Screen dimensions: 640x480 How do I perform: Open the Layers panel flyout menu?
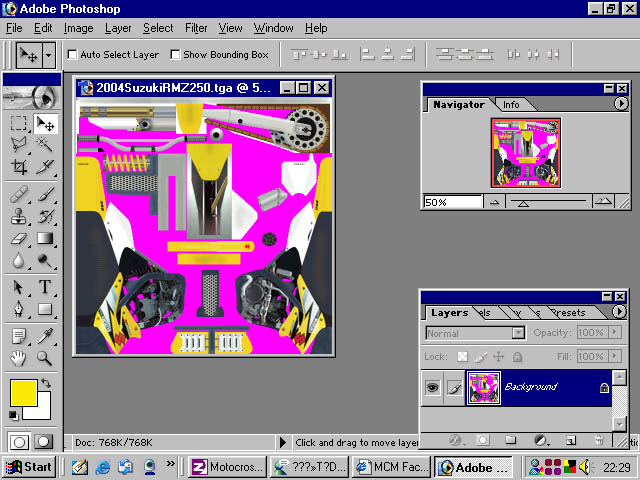(x=621, y=312)
